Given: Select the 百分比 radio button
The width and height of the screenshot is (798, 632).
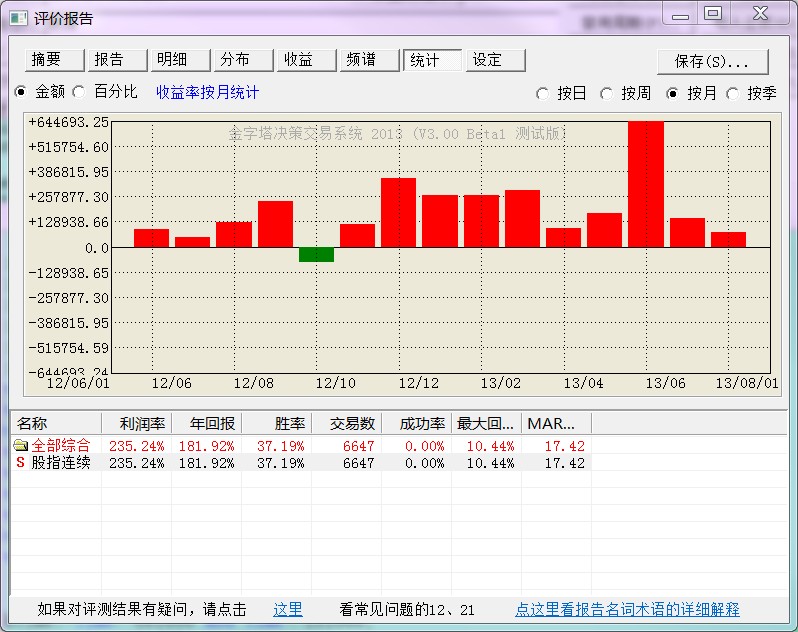Looking at the screenshot, I should [79, 92].
